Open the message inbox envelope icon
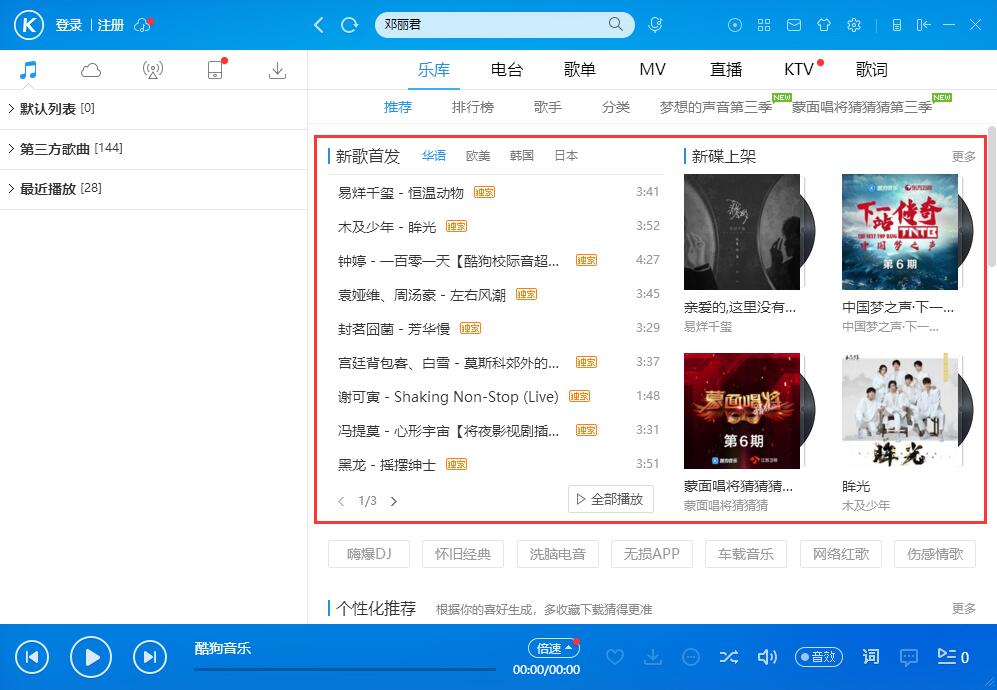Viewport: 997px width, 690px height. click(794, 24)
